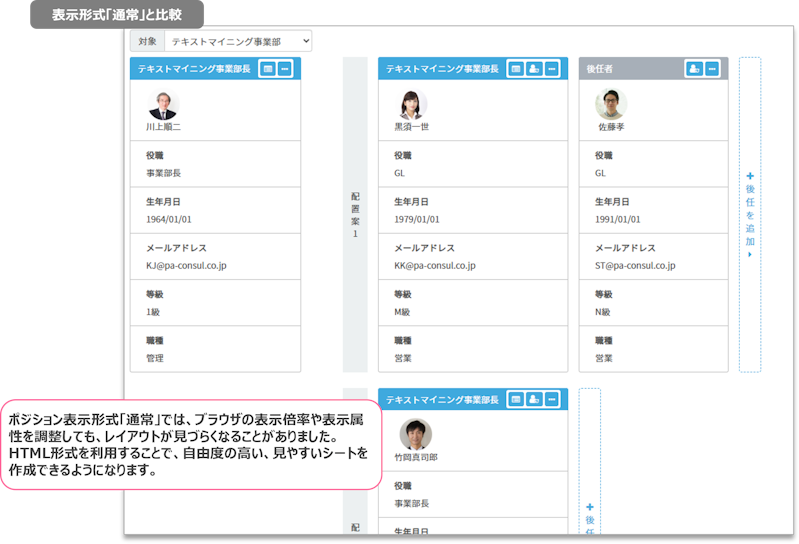The width and height of the screenshot is (799, 544).
Task: Click person icon on 竹岡真司郎's card header
Action: coord(535,399)
